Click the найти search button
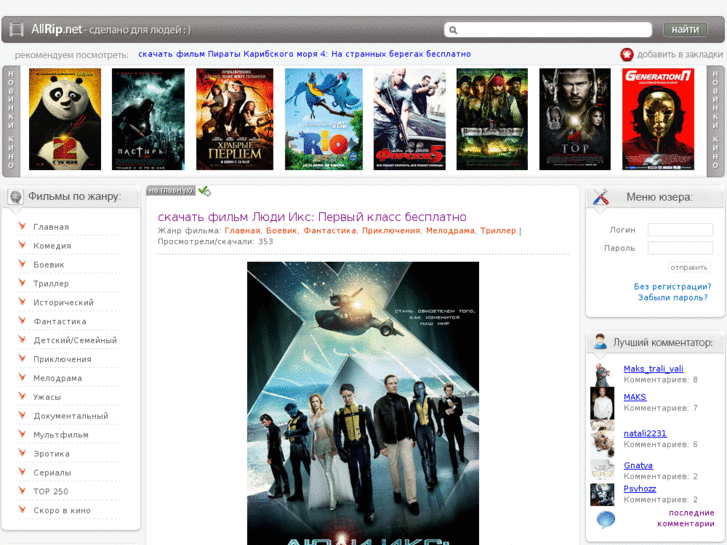 click(685, 30)
